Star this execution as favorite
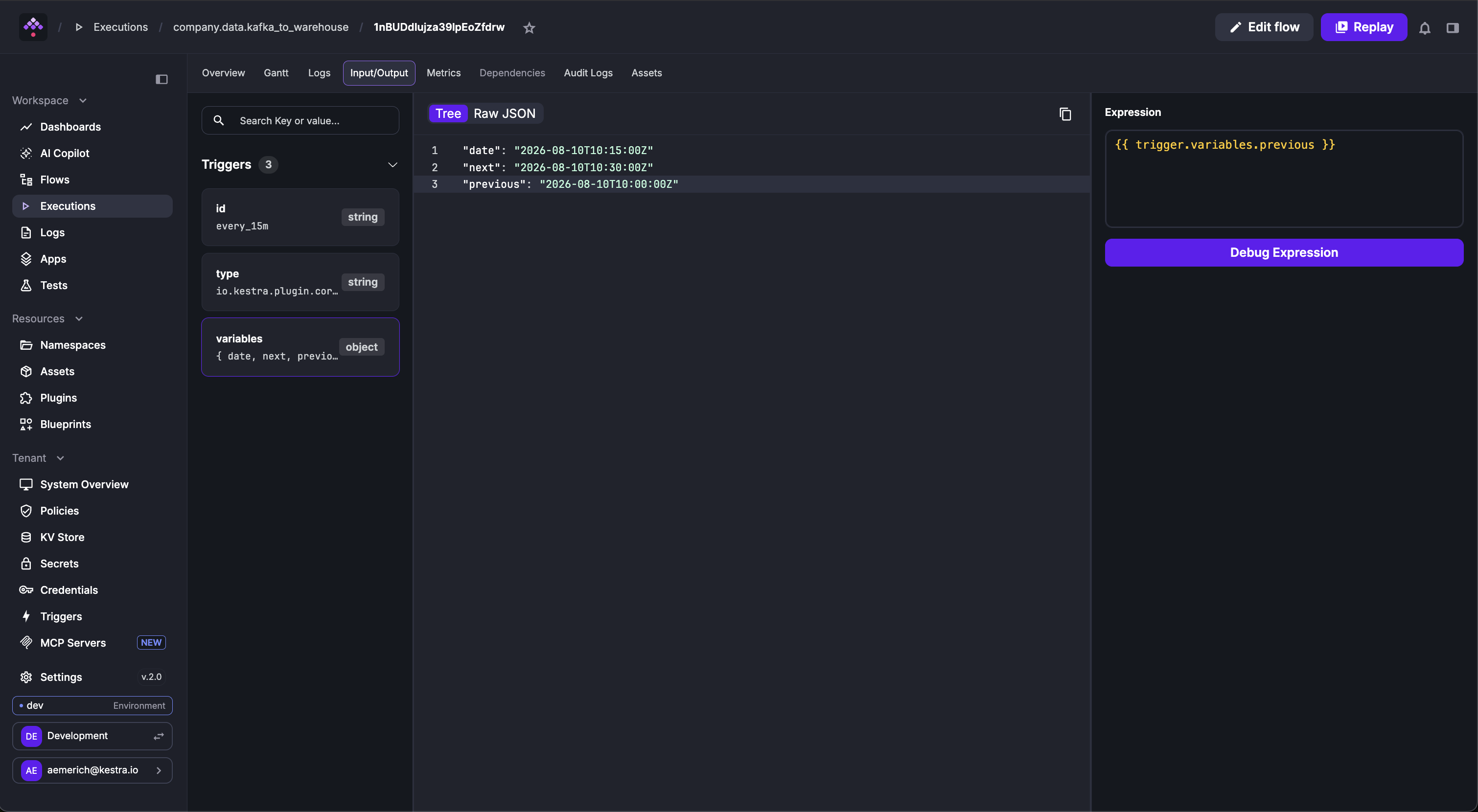This screenshot has width=1478, height=812. tap(529, 27)
